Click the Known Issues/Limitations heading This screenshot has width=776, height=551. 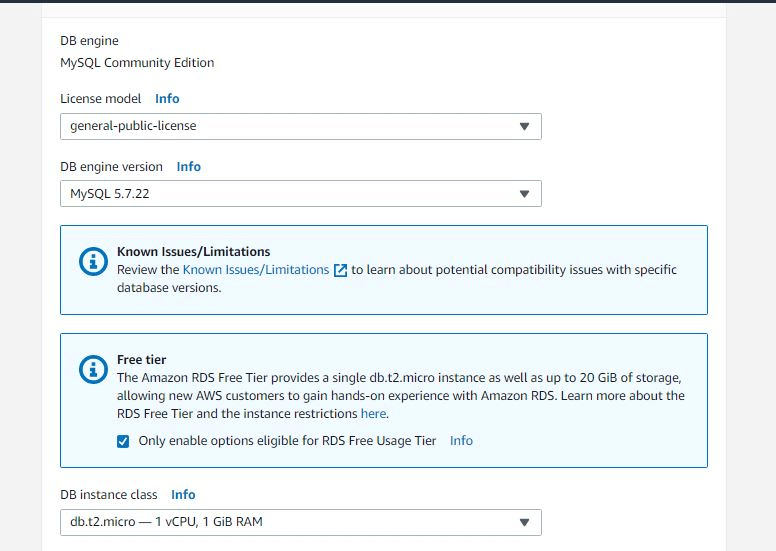(194, 251)
